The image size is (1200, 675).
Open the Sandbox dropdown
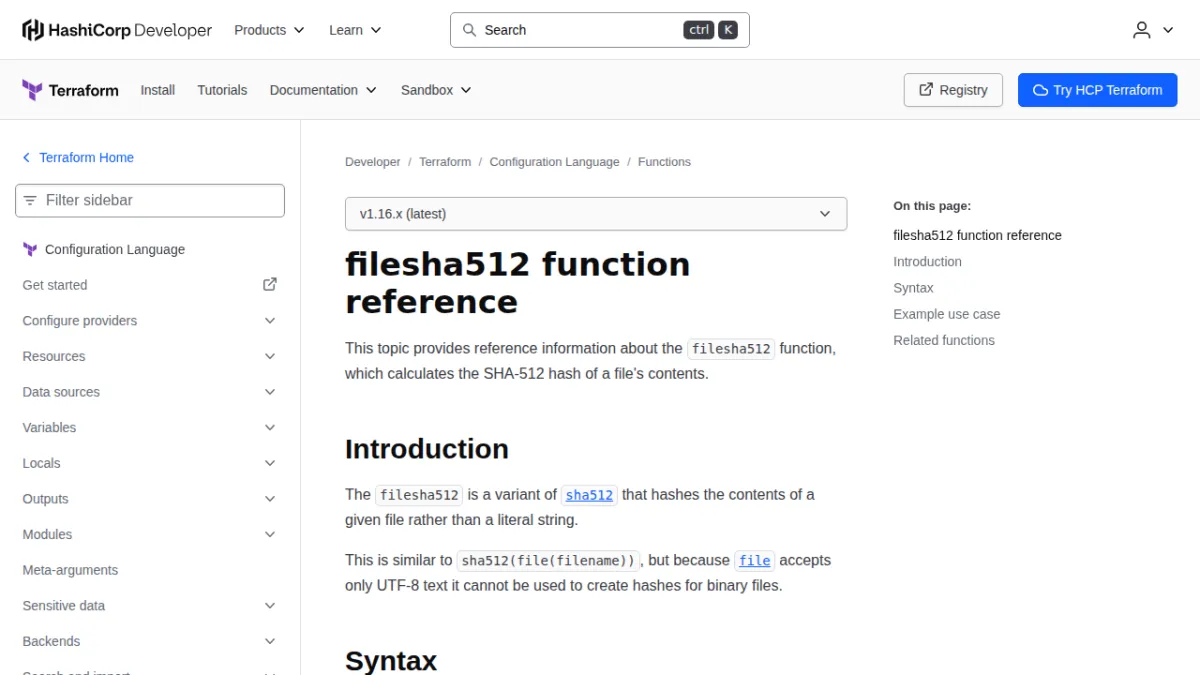coord(436,90)
